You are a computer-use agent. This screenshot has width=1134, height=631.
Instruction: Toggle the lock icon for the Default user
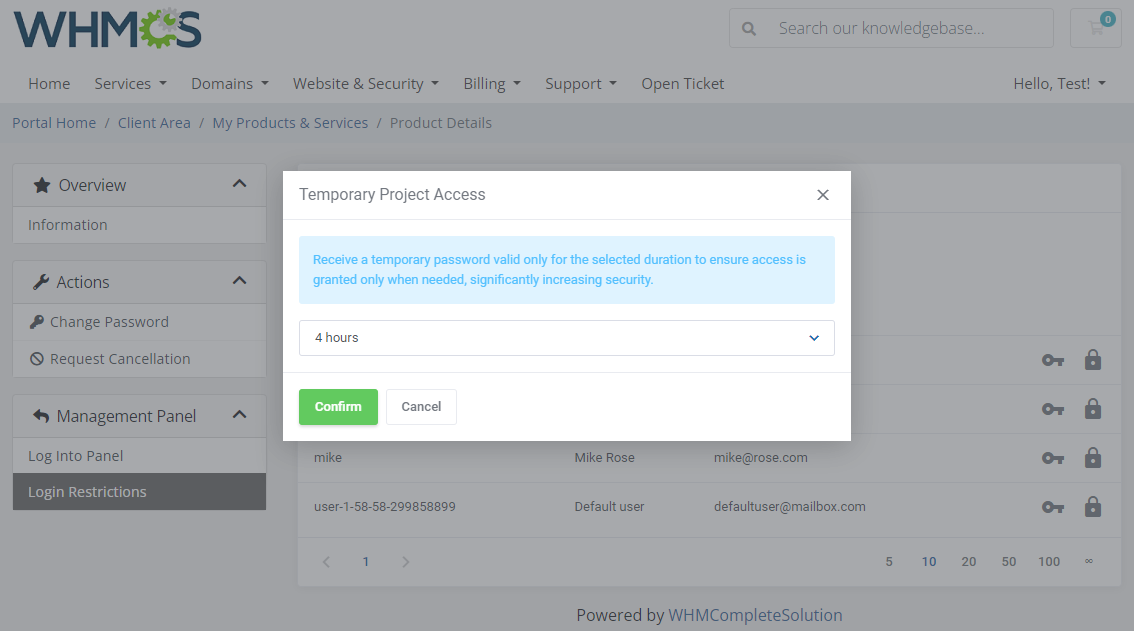click(x=1093, y=507)
